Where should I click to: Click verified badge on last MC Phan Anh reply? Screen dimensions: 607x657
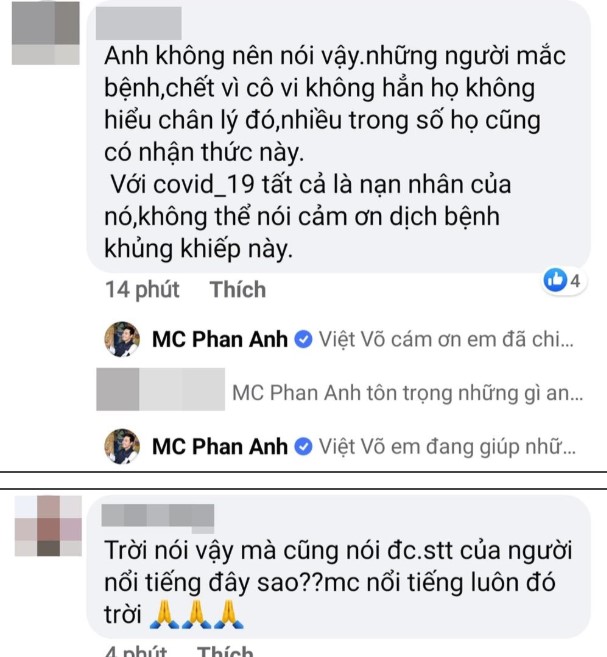(303, 447)
